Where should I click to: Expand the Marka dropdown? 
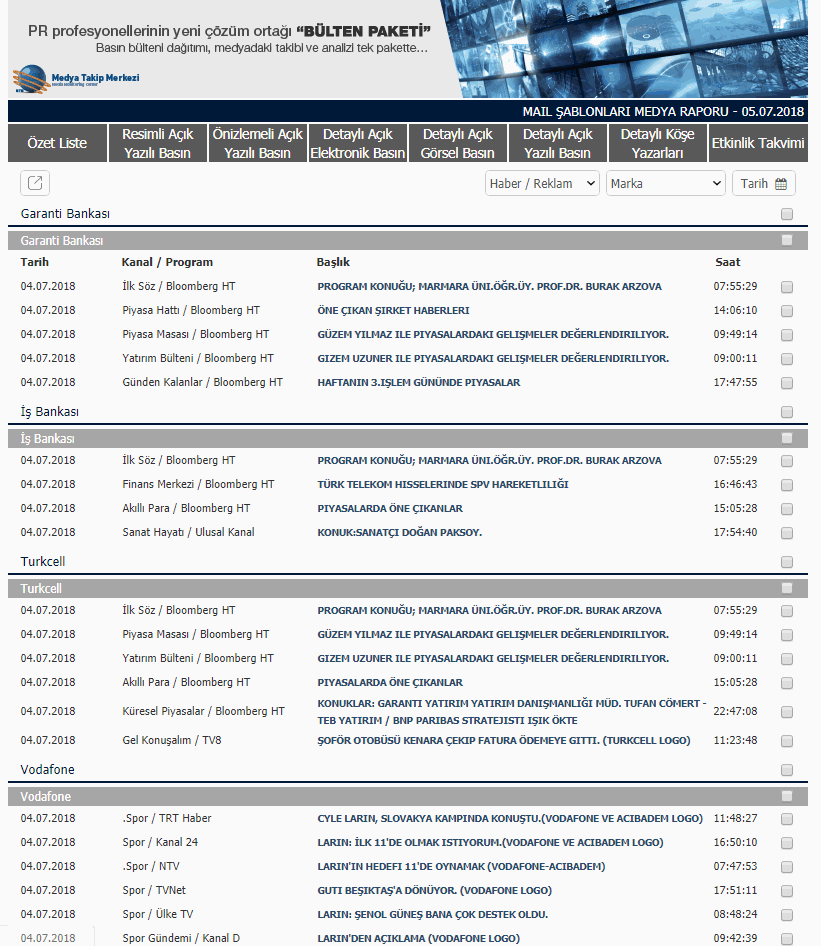pyautogui.click(x=665, y=183)
